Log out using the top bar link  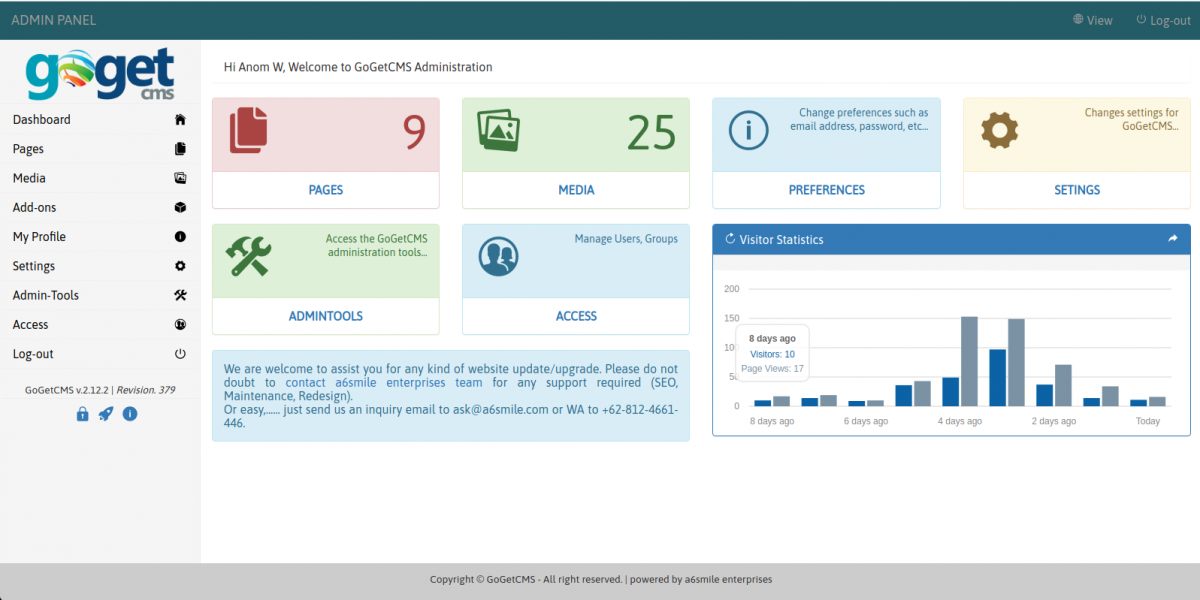point(1164,20)
